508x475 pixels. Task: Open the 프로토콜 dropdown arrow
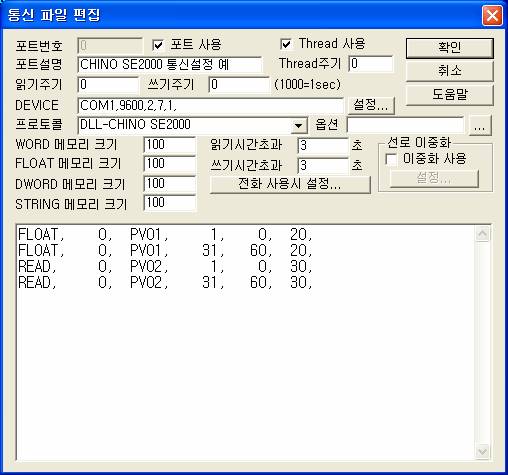(x=299, y=125)
